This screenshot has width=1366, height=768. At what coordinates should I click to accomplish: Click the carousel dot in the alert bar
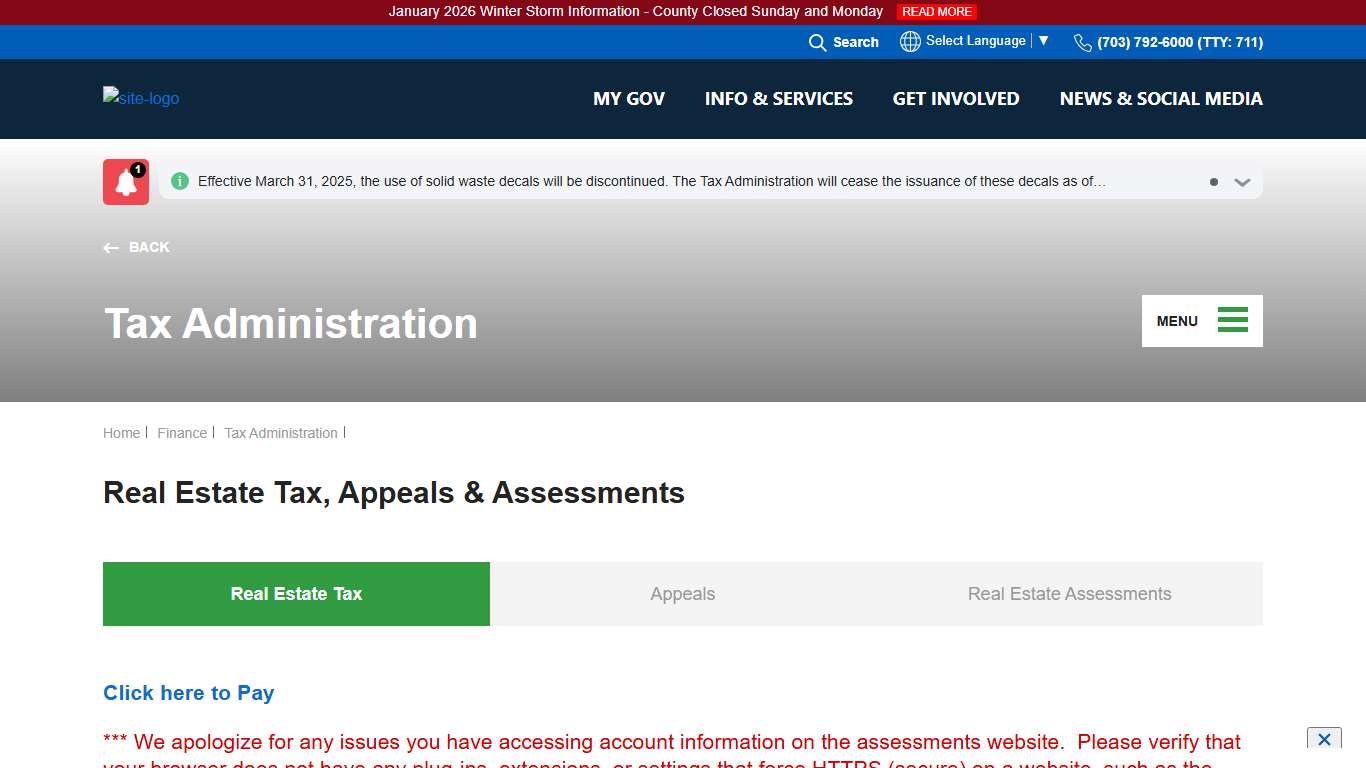pyautogui.click(x=1213, y=182)
